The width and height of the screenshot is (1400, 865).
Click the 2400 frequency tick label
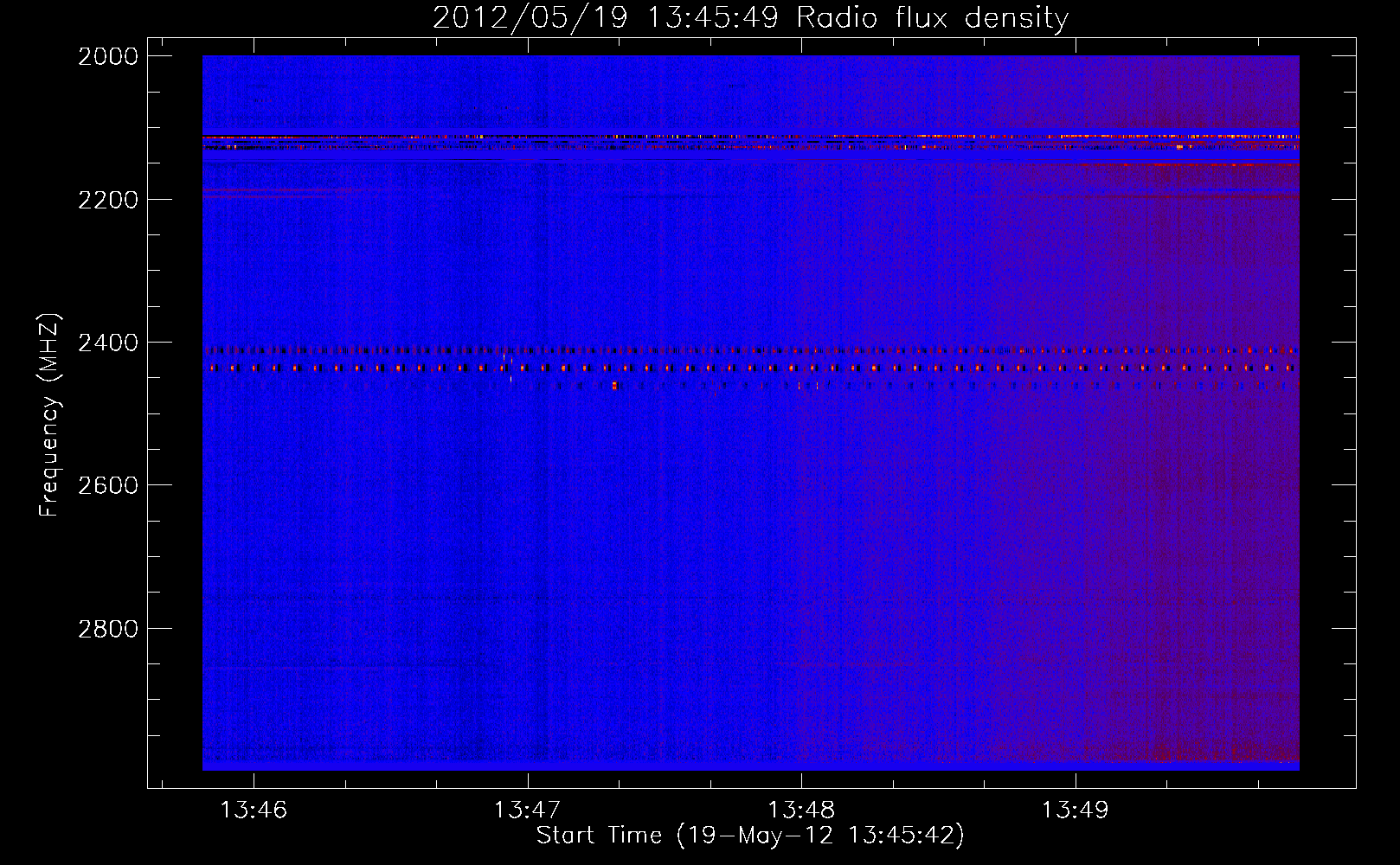108,343
